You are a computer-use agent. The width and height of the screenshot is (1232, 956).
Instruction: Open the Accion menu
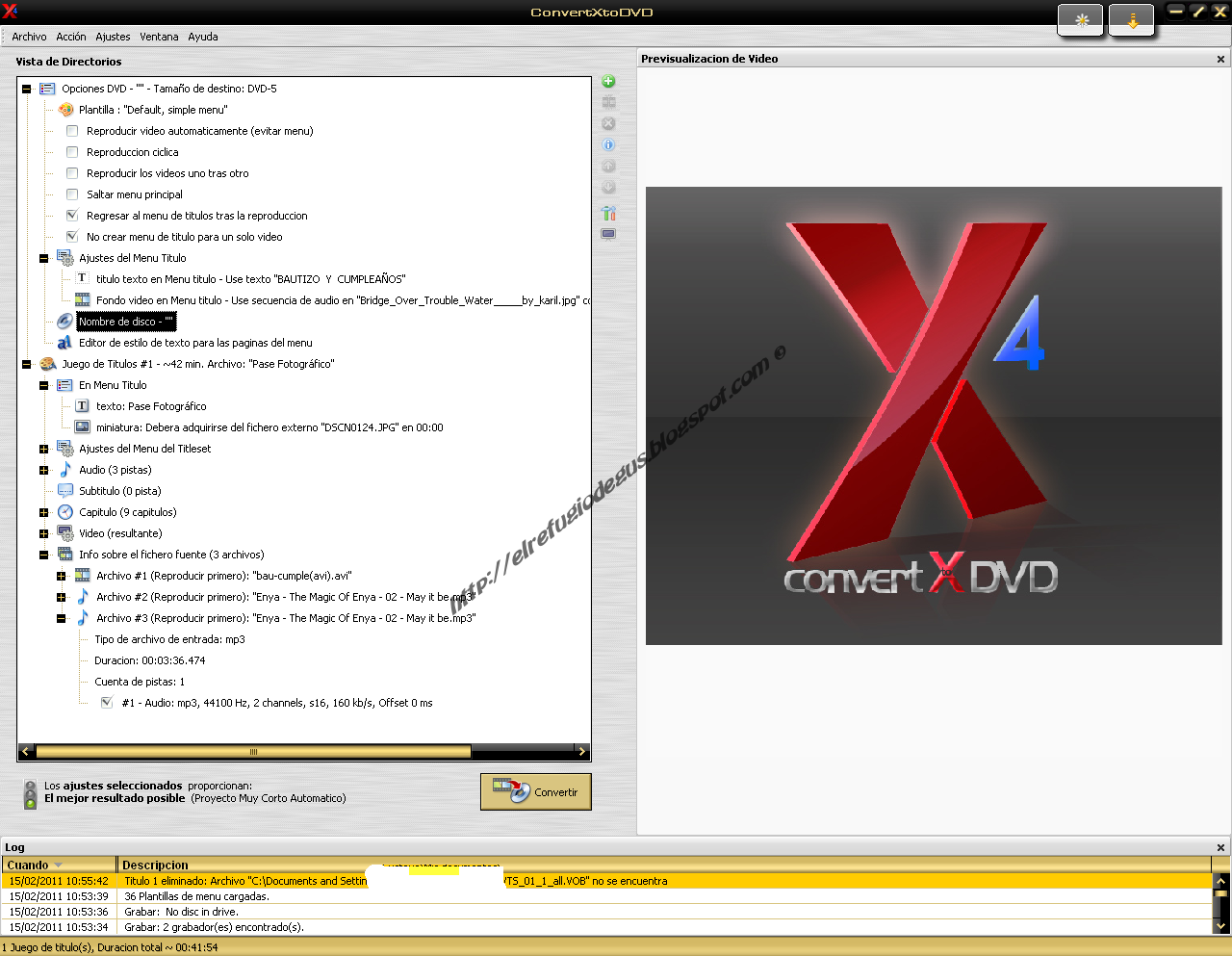coord(71,37)
